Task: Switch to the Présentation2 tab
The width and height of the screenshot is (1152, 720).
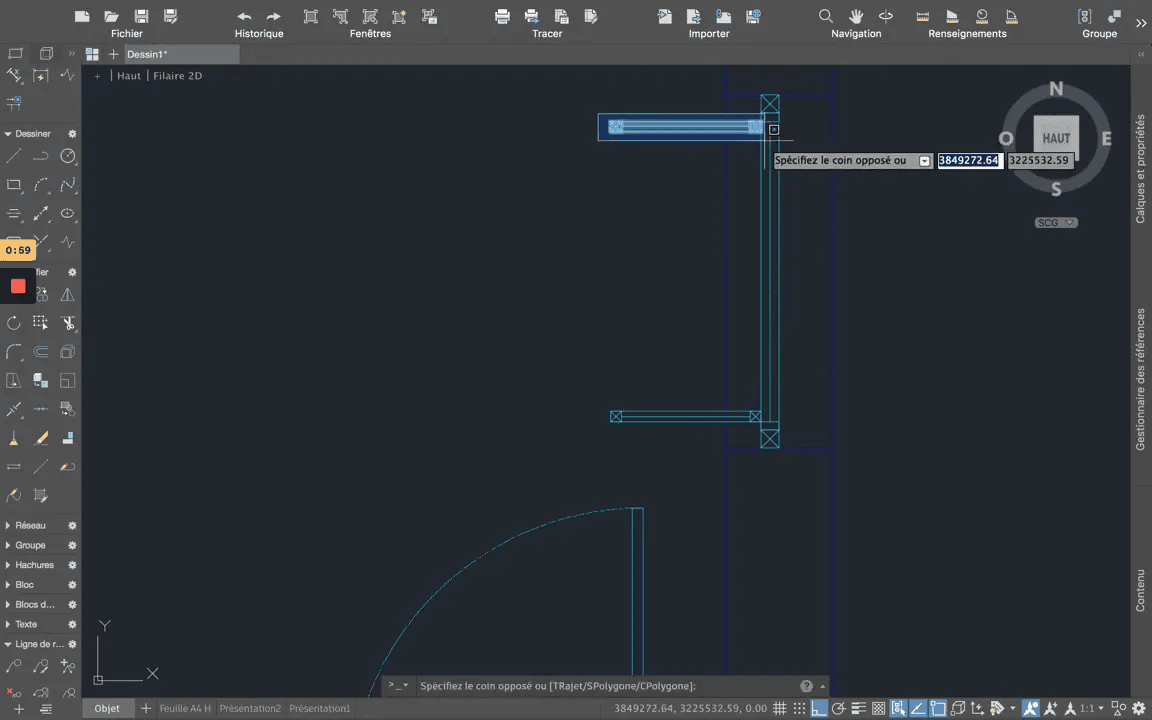Action: coord(250,708)
